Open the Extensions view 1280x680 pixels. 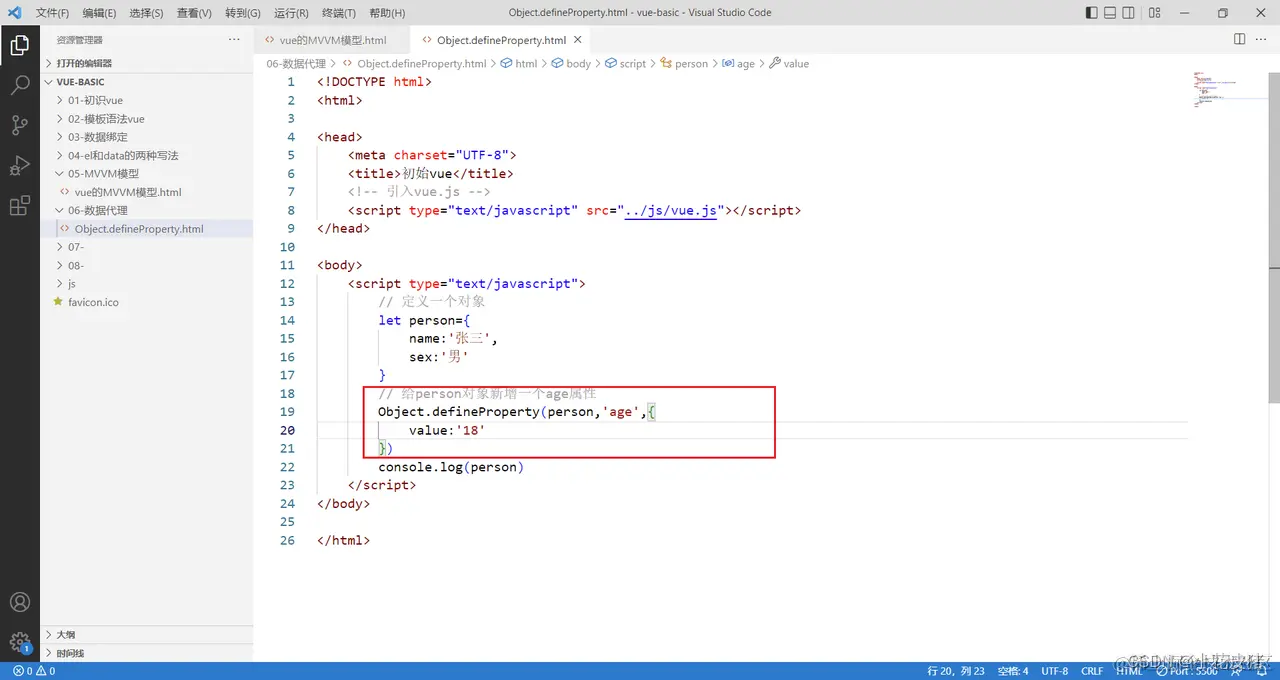point(19,206)
